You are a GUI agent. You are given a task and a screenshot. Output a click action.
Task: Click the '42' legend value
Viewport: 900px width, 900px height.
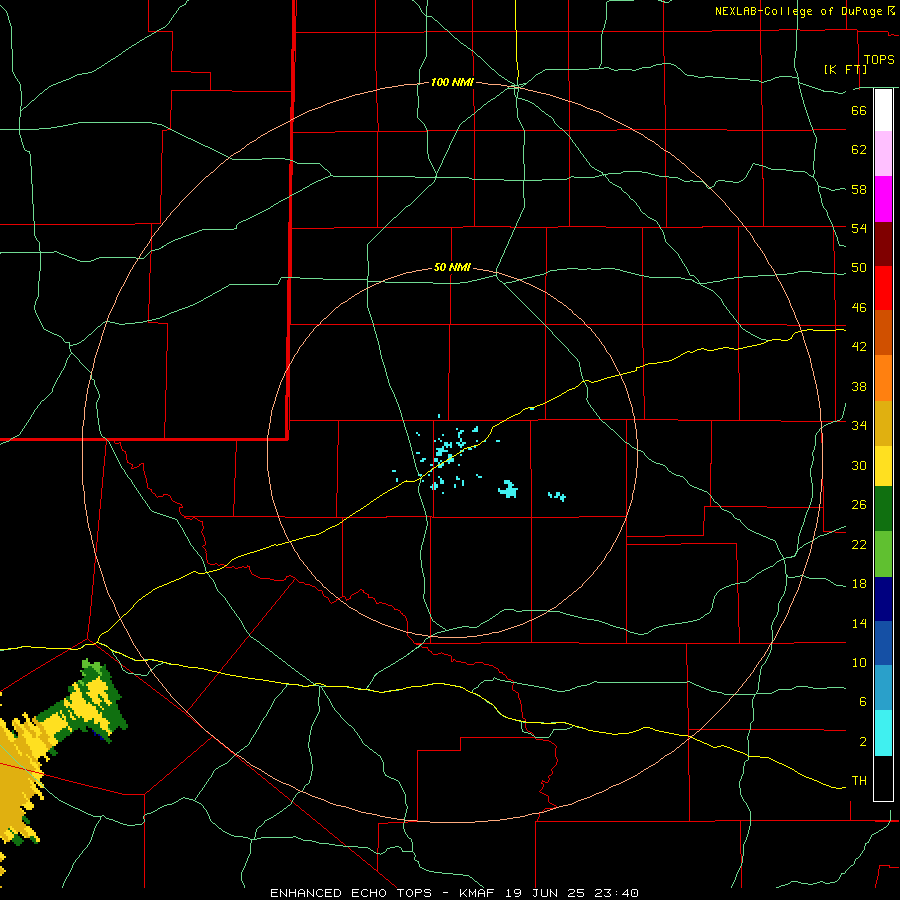tap(859, 346)
